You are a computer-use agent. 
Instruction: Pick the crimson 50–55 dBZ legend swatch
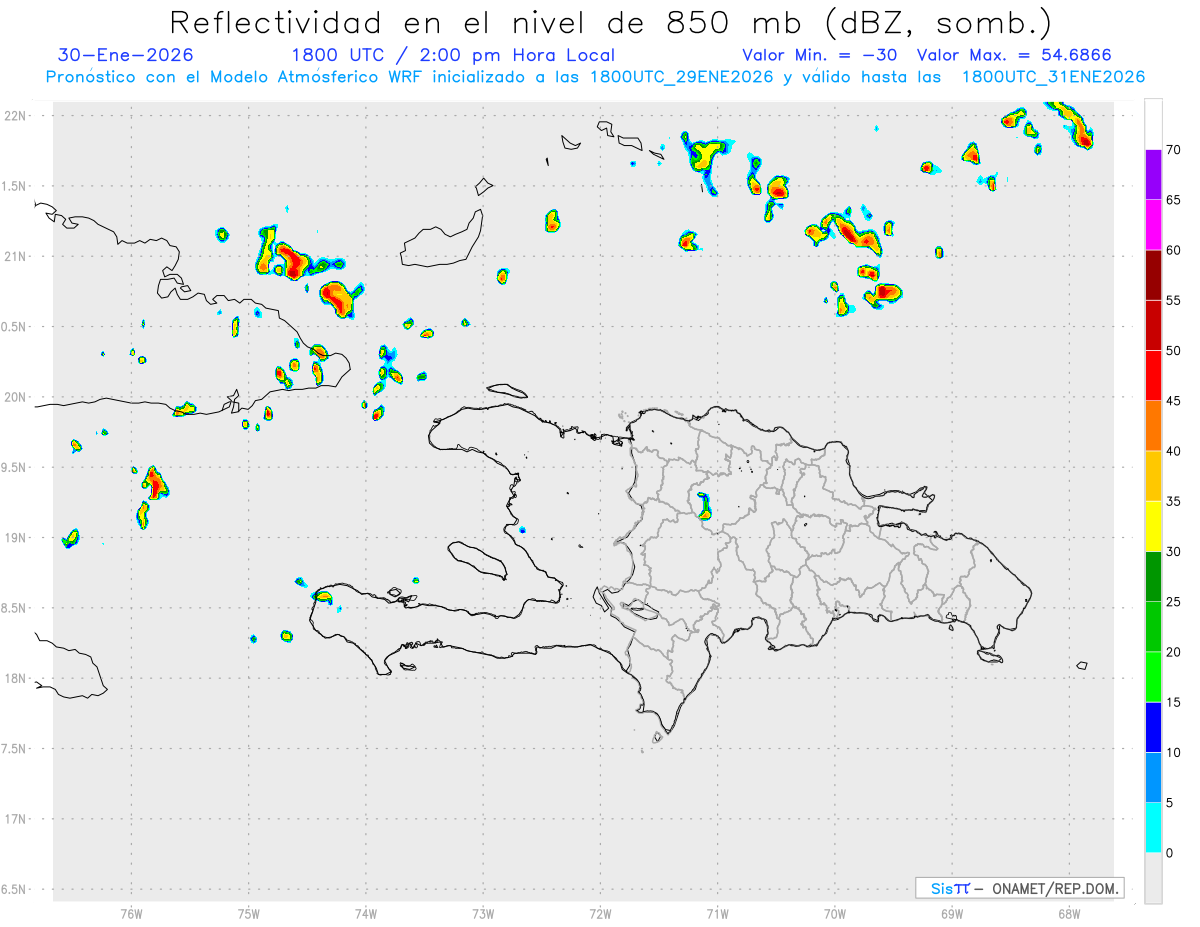click(1153, 325)
